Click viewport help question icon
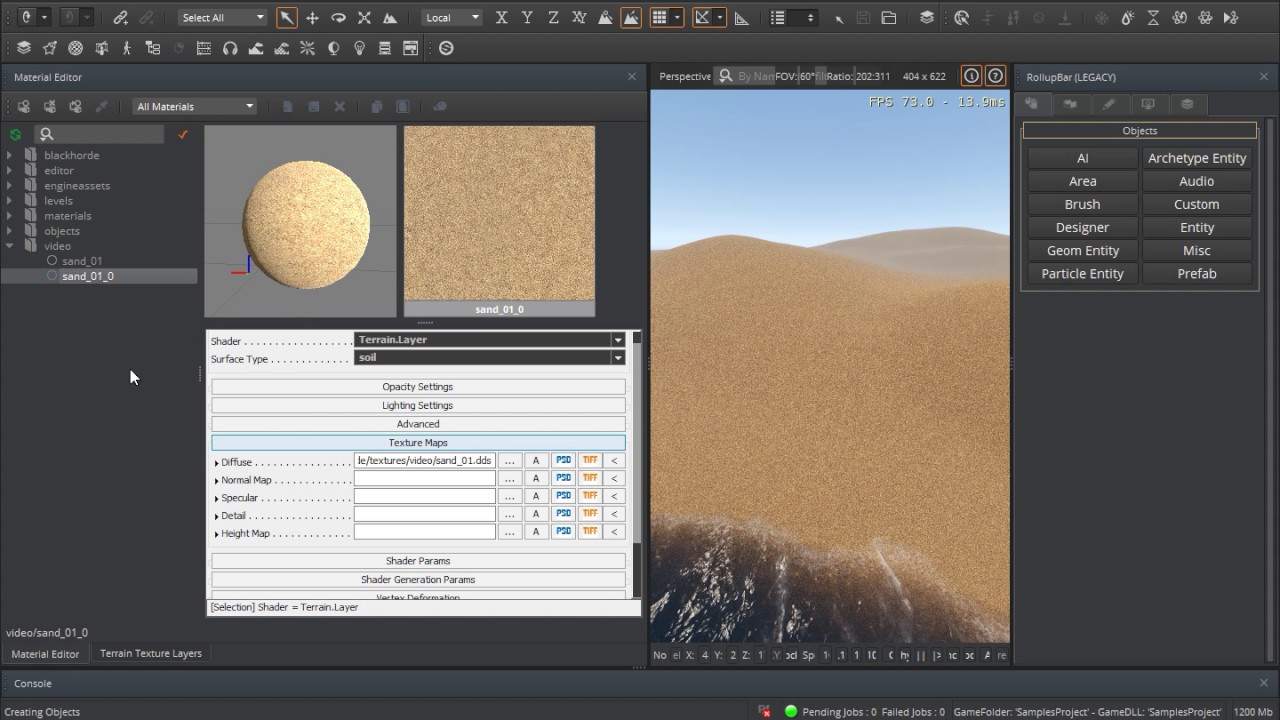Image resolution: width=1280 pixels, height=720 pixels. click(x=995, y=76)
